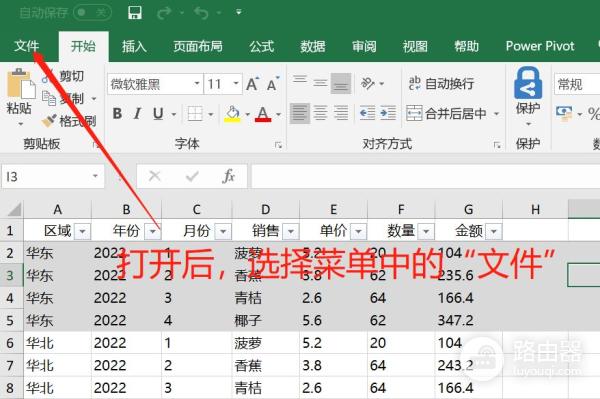Open the 金额 column filter arrow
Image resolution: width=600 pixels, height=399 pixels.
pyautogui.click(x=494, y=231)
